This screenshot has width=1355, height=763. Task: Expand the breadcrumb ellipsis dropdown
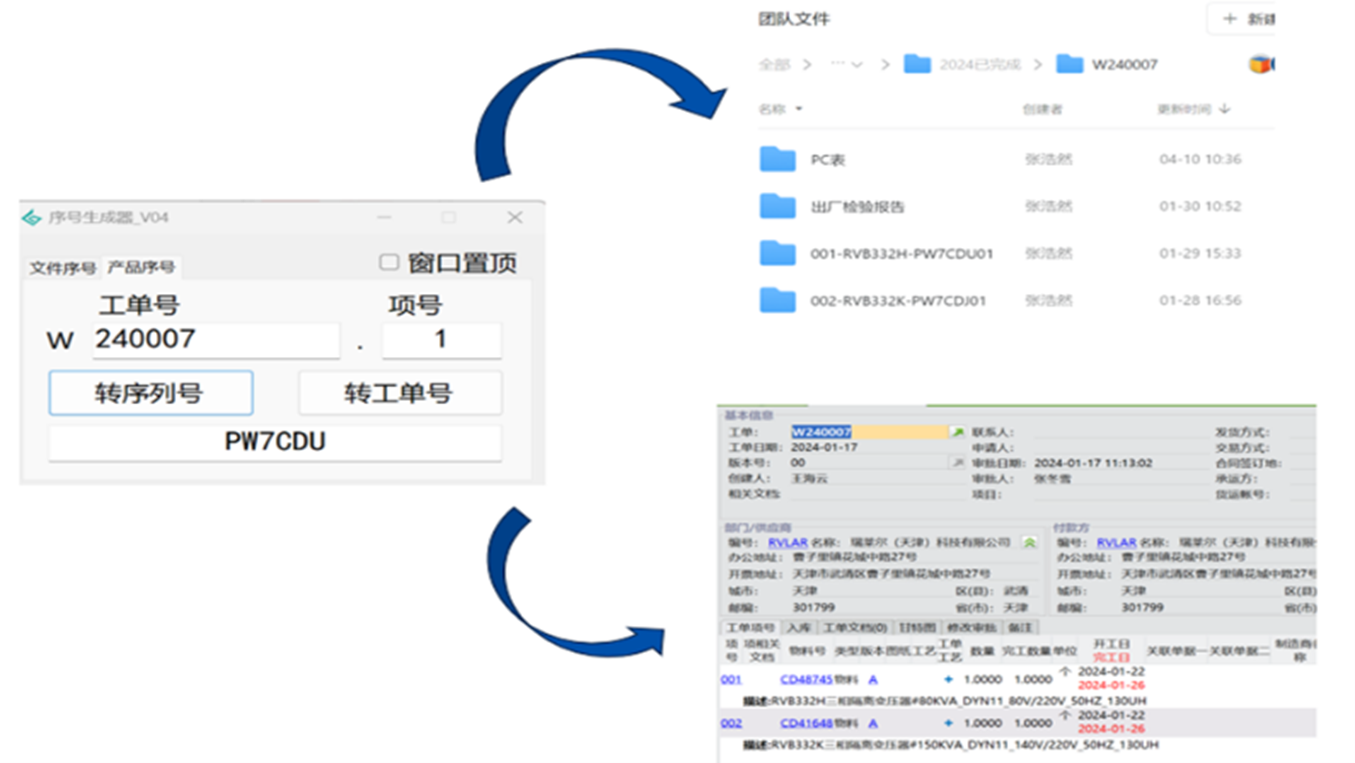pyautogui.click(x=846, y=65)
